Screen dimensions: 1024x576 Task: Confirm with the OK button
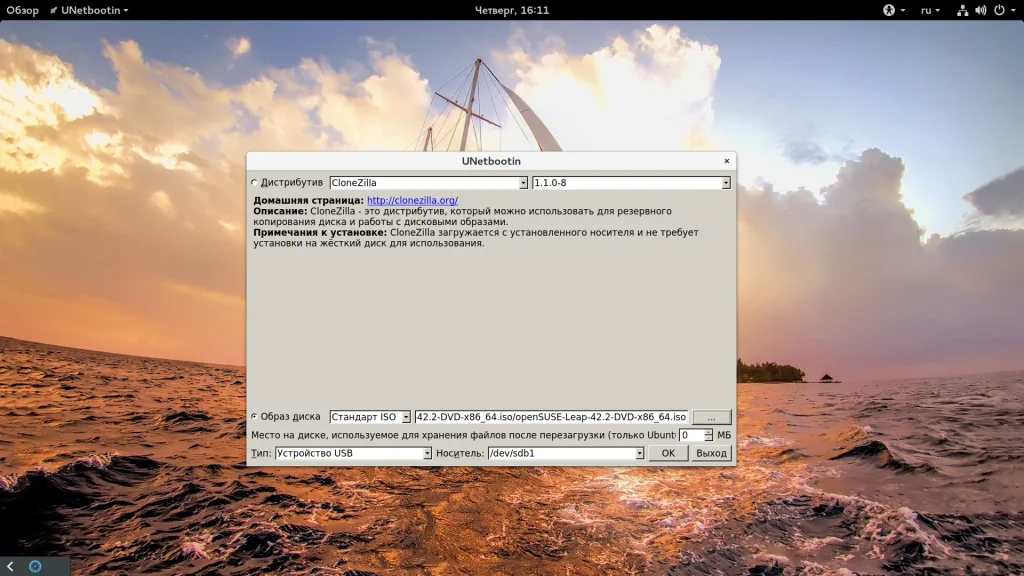pos(668,453)
